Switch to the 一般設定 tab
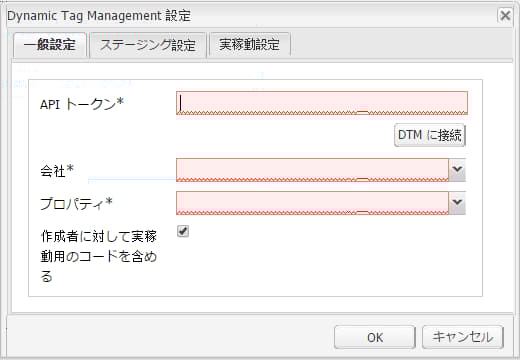This screenshot has width=520, height=360. coord(50,45)
